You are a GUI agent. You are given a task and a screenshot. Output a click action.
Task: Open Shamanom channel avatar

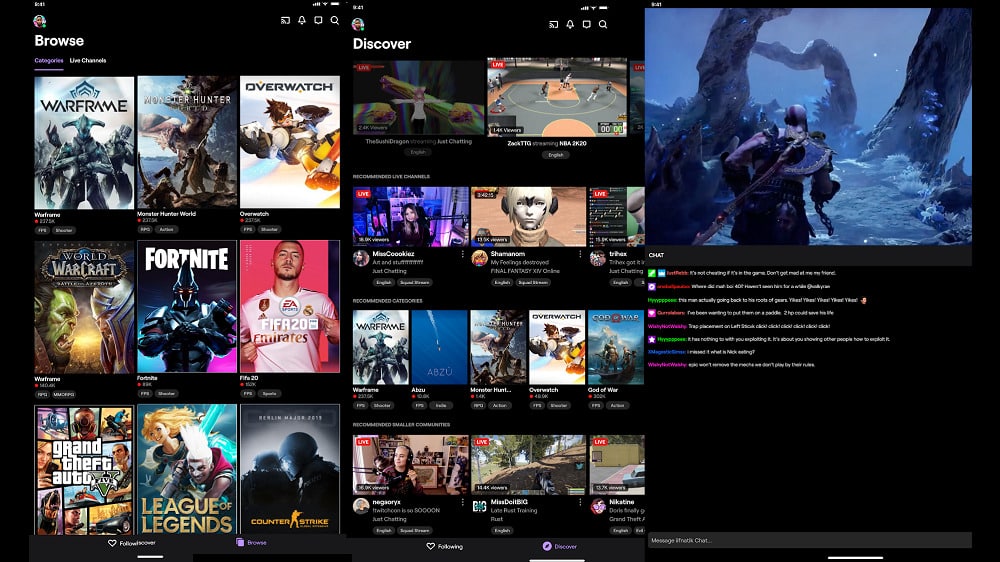pos(479,258)
